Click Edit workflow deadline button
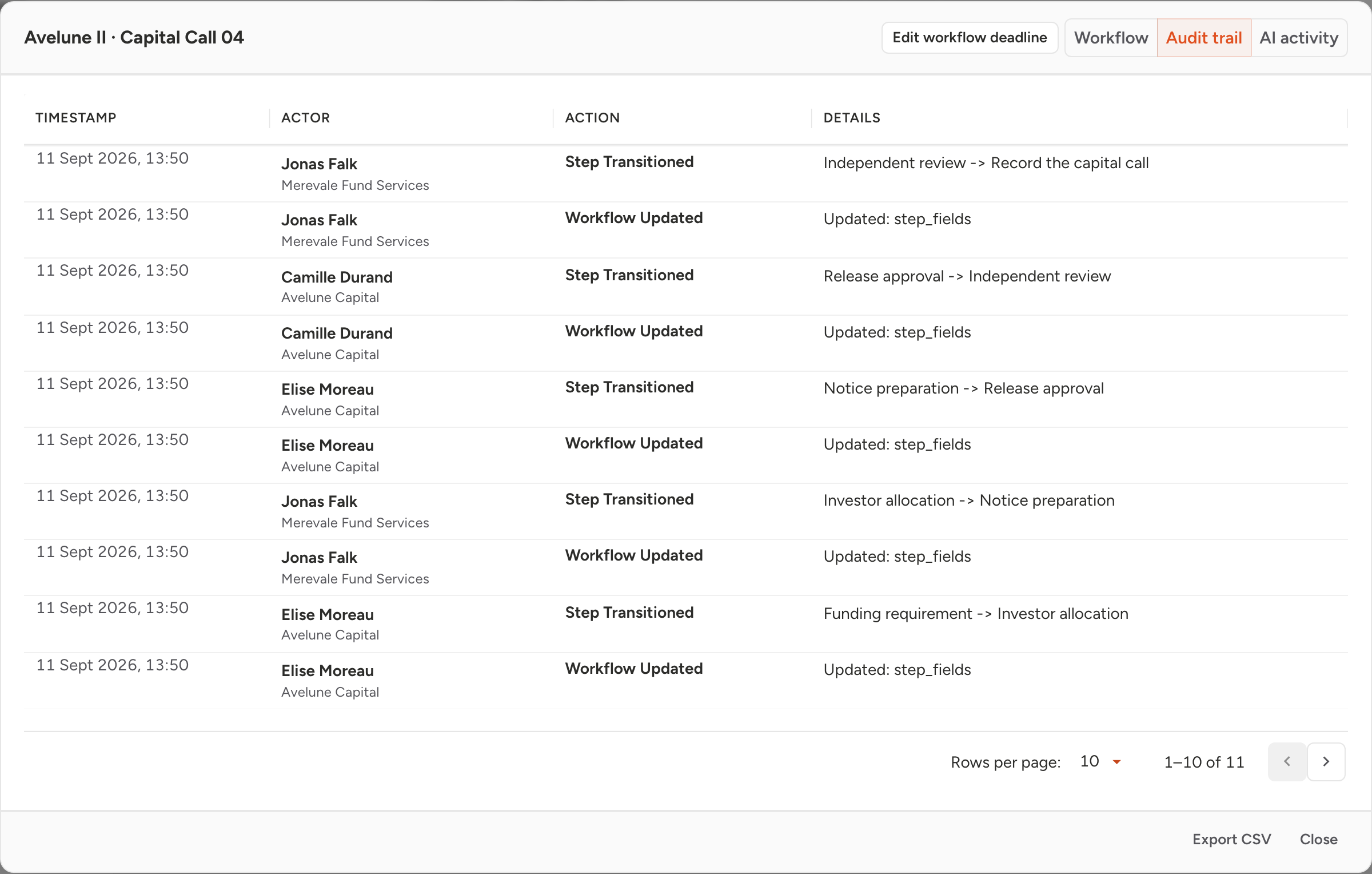 [970, 38]
